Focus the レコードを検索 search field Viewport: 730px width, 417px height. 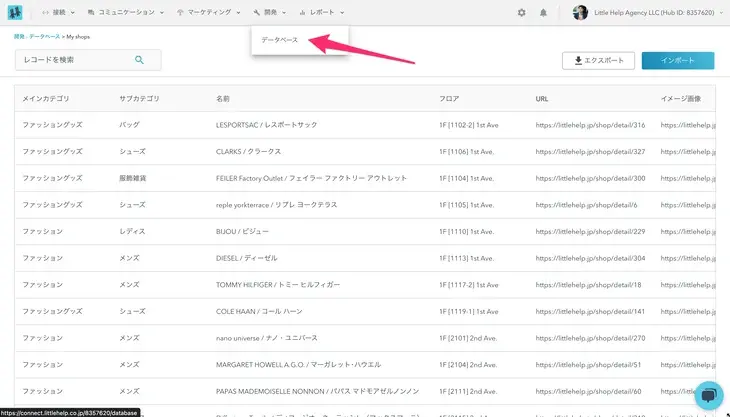pos(75,60)
